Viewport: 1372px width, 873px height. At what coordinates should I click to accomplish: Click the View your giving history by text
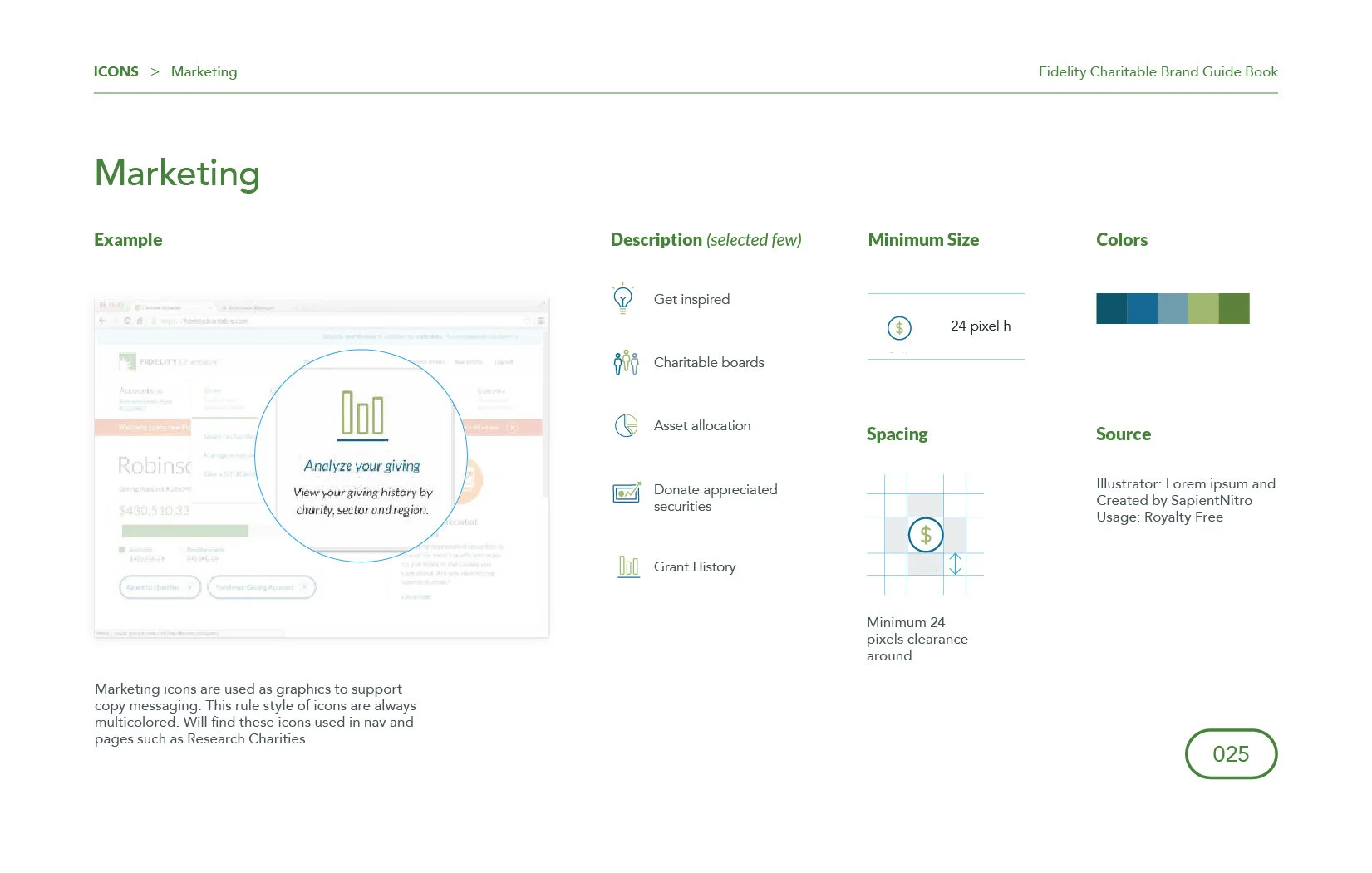(363, 493)
